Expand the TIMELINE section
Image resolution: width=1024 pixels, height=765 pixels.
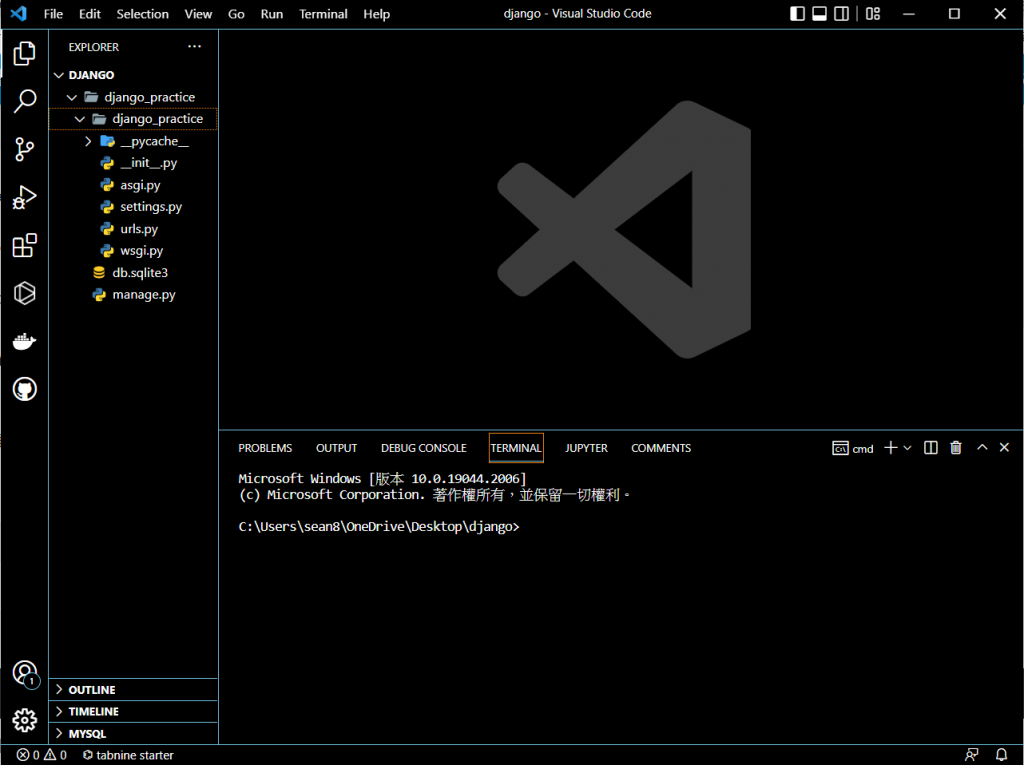pos(133,711)
